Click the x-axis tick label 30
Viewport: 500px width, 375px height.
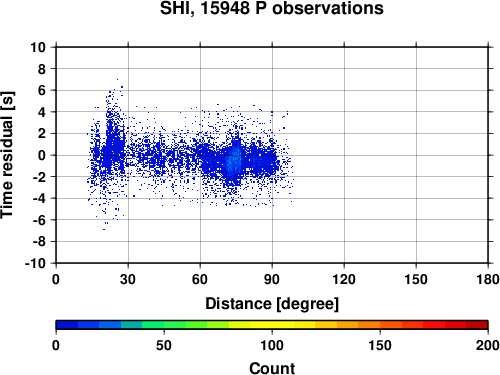pos(128,279)
